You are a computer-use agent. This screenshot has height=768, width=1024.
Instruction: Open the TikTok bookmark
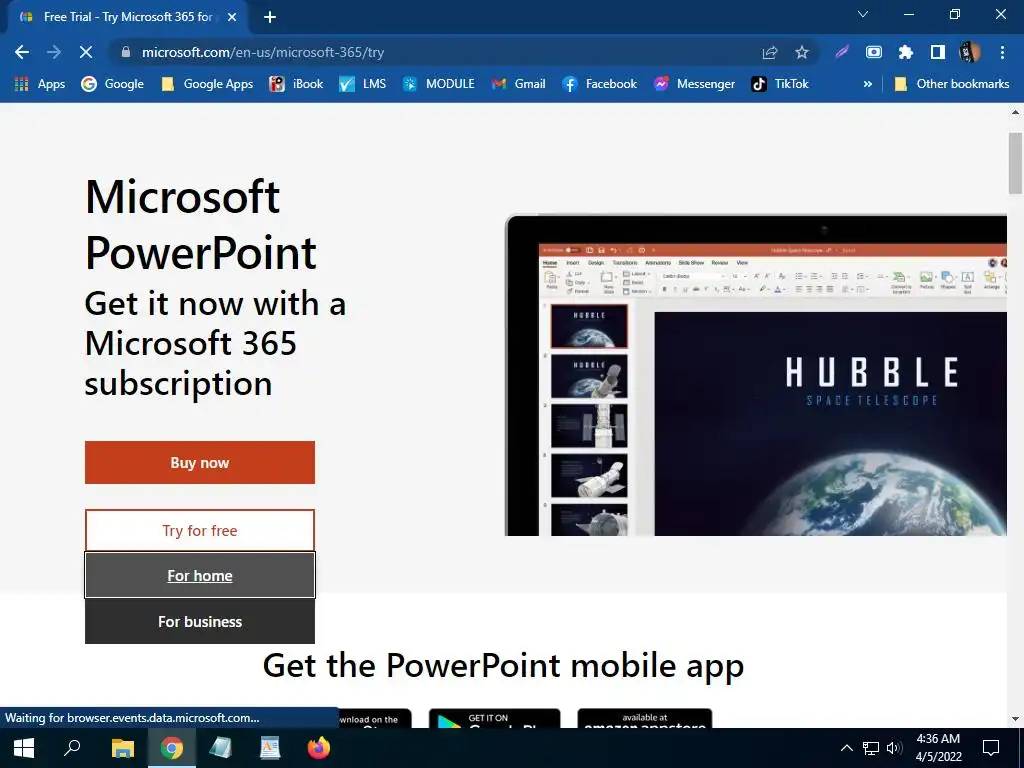pyautogui.click(x=780, y=84)
